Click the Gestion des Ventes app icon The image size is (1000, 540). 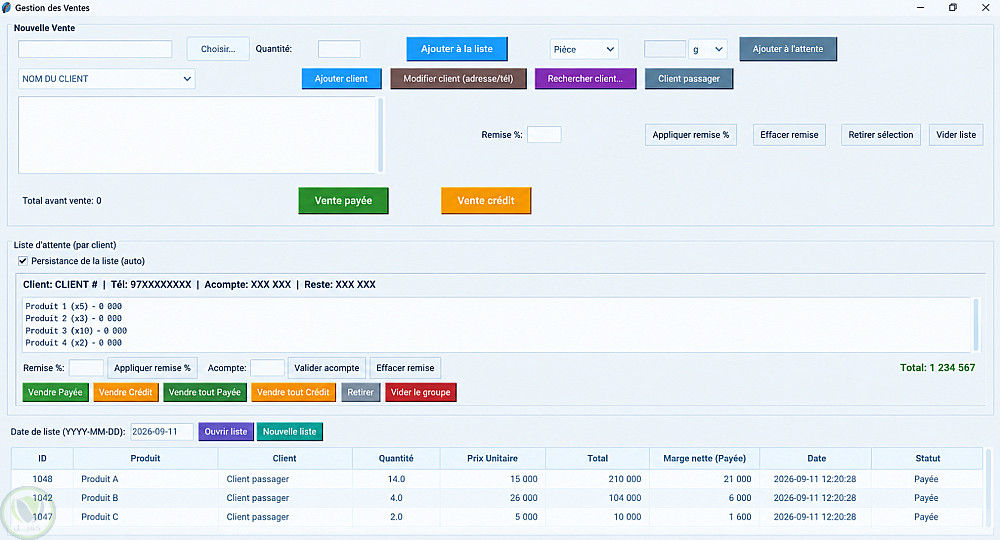click(x=6, y=8)
